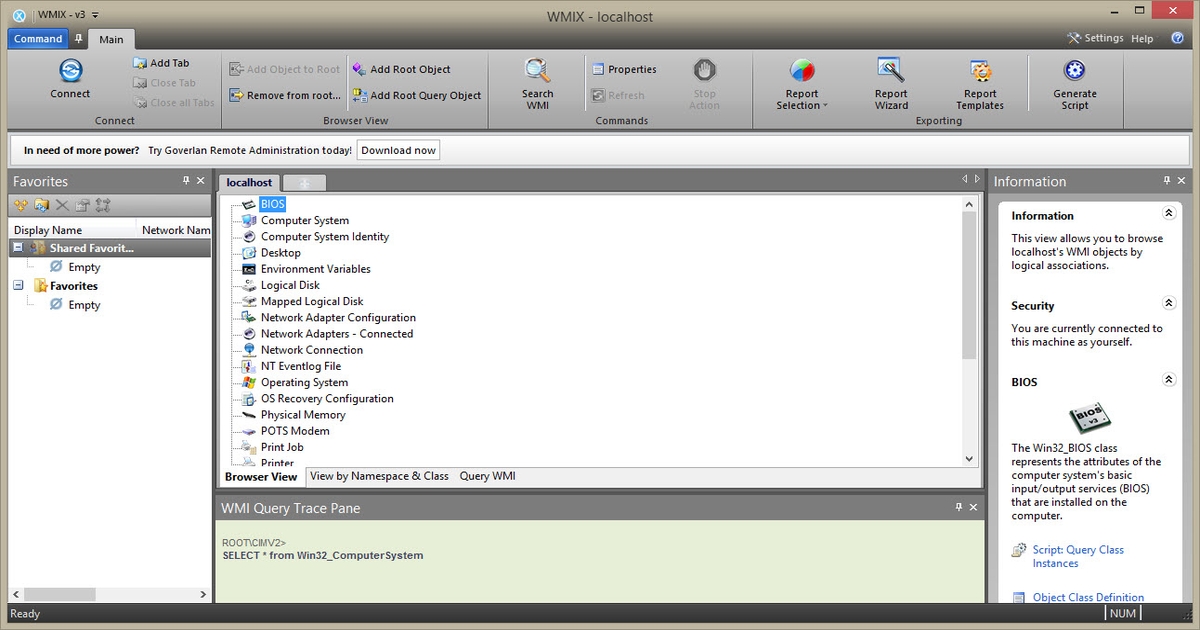Collapse the Security section in Information
Viewport: 1200px width, 630px height.
point(1168,304)
